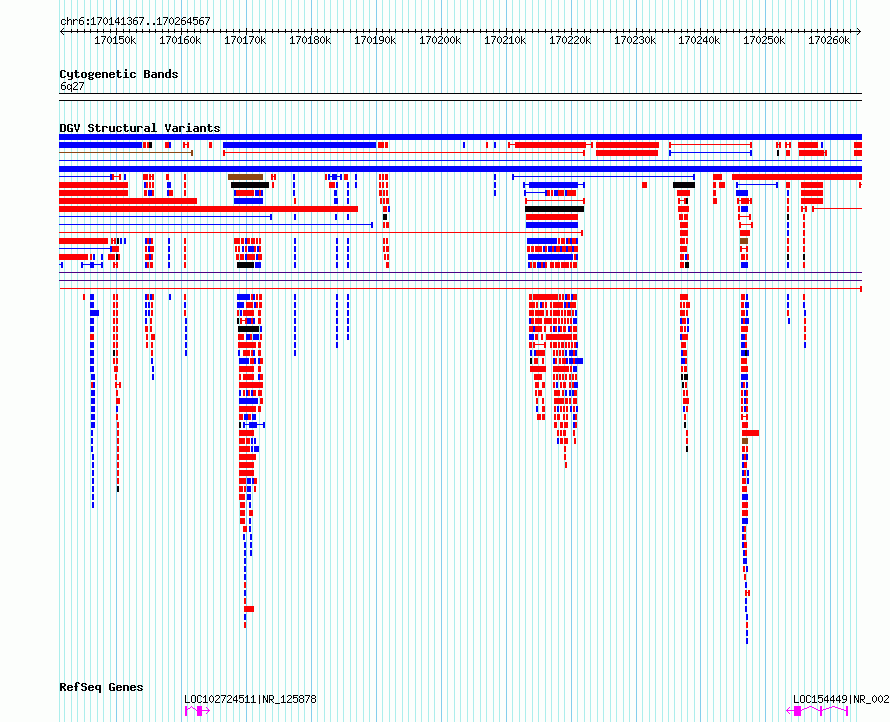The height and width of the screenshot is (722, 890).
Task: Open the DGV Structural Variants track title
Action: tap(140, 128)
